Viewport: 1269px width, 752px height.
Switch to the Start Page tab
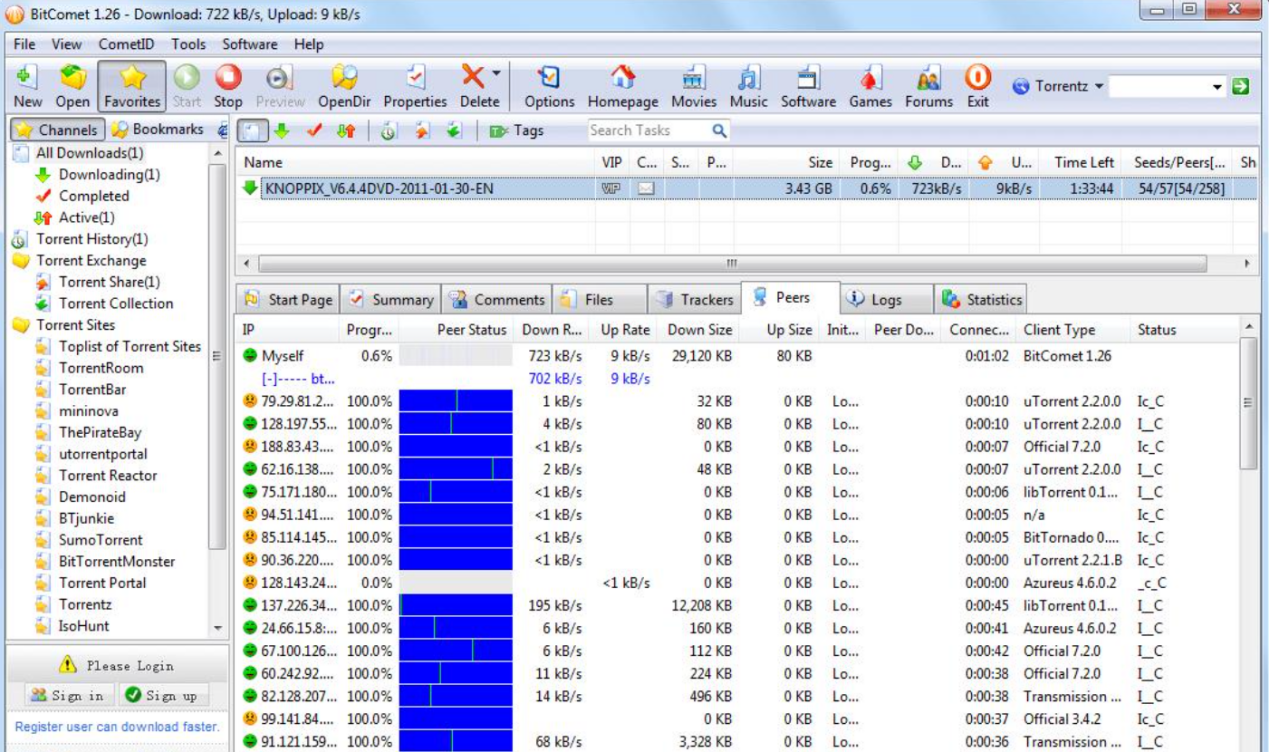click(289, 299)
